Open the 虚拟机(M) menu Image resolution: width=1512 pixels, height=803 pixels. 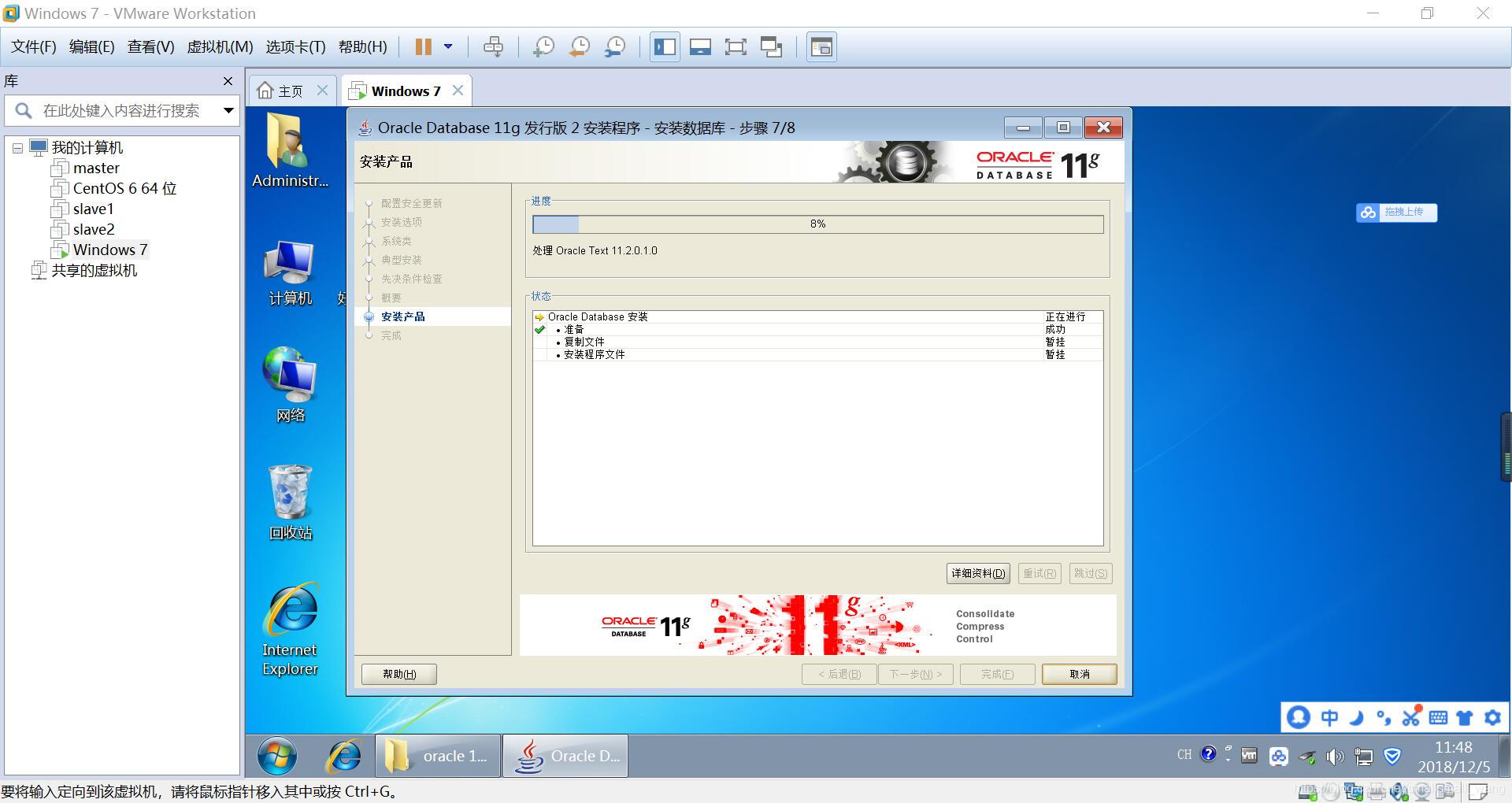[x=220, y=47]
